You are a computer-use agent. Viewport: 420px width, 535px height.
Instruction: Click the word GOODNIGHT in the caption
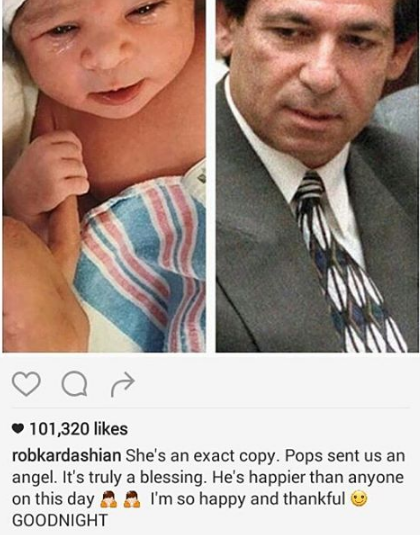click(60, 520)
